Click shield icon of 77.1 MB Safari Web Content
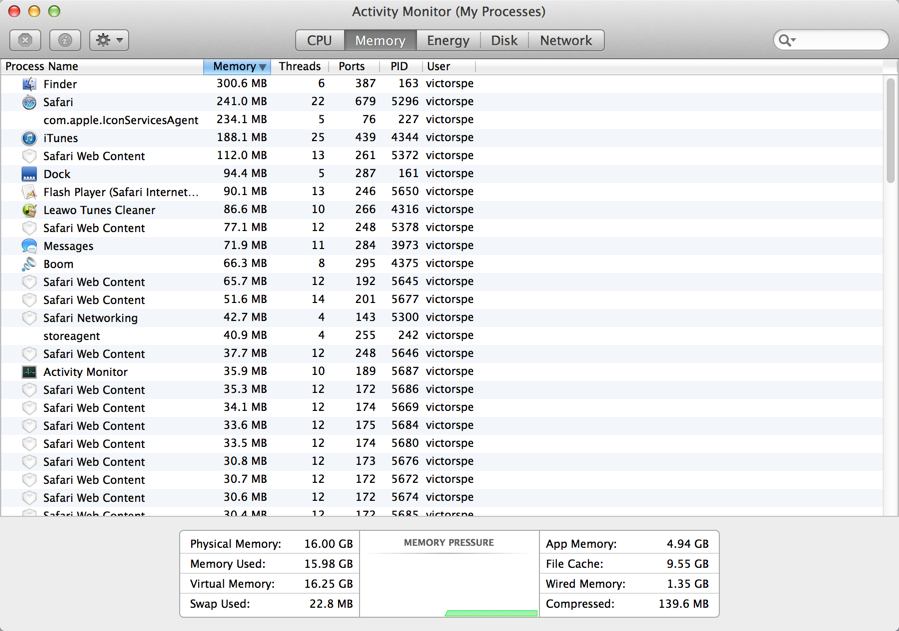 (29, 228)
